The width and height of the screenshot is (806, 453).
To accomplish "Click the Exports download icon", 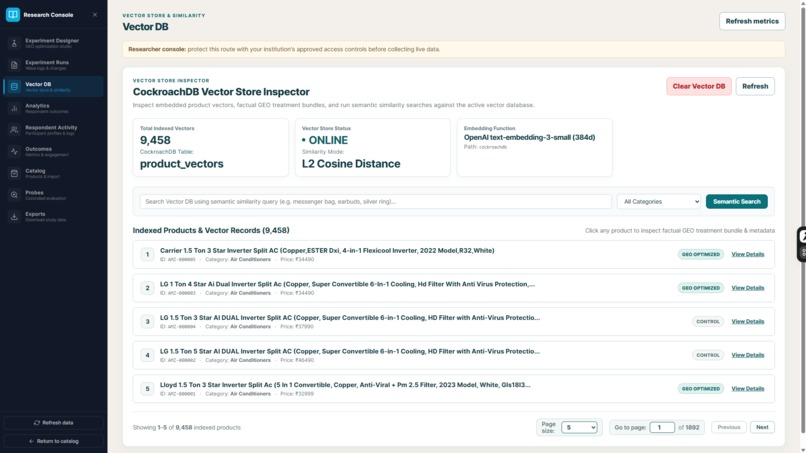I will 14,216.
